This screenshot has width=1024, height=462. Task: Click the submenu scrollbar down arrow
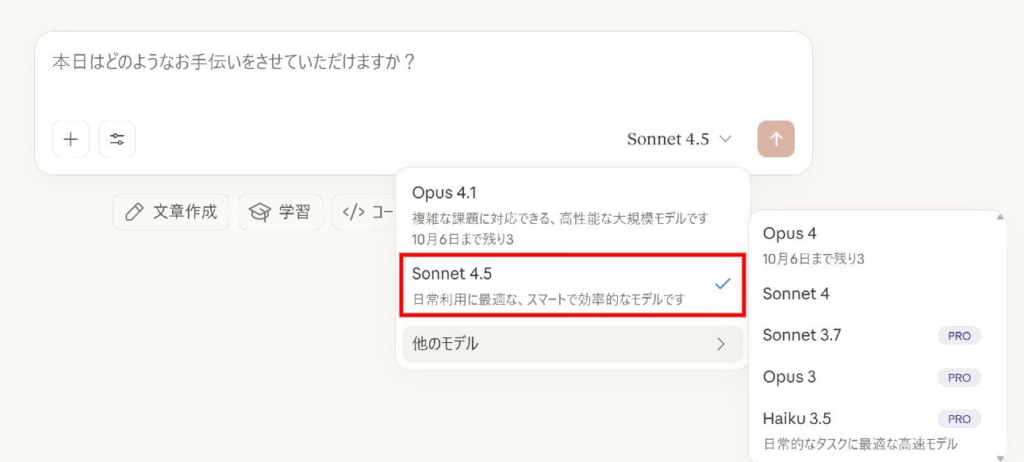click(1000, 457)
